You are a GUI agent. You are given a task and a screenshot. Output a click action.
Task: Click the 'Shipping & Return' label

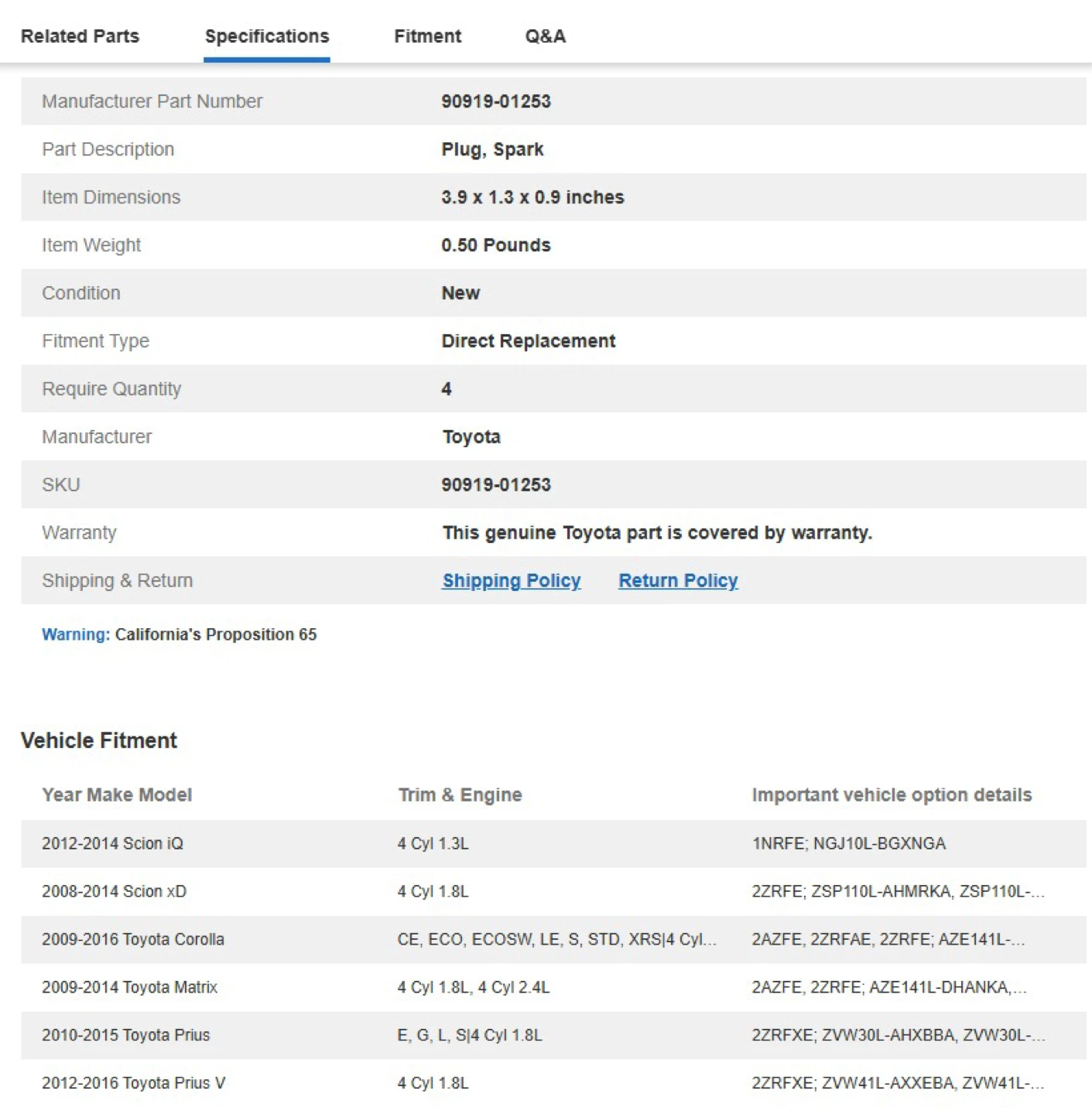click(x=117, y=581)
